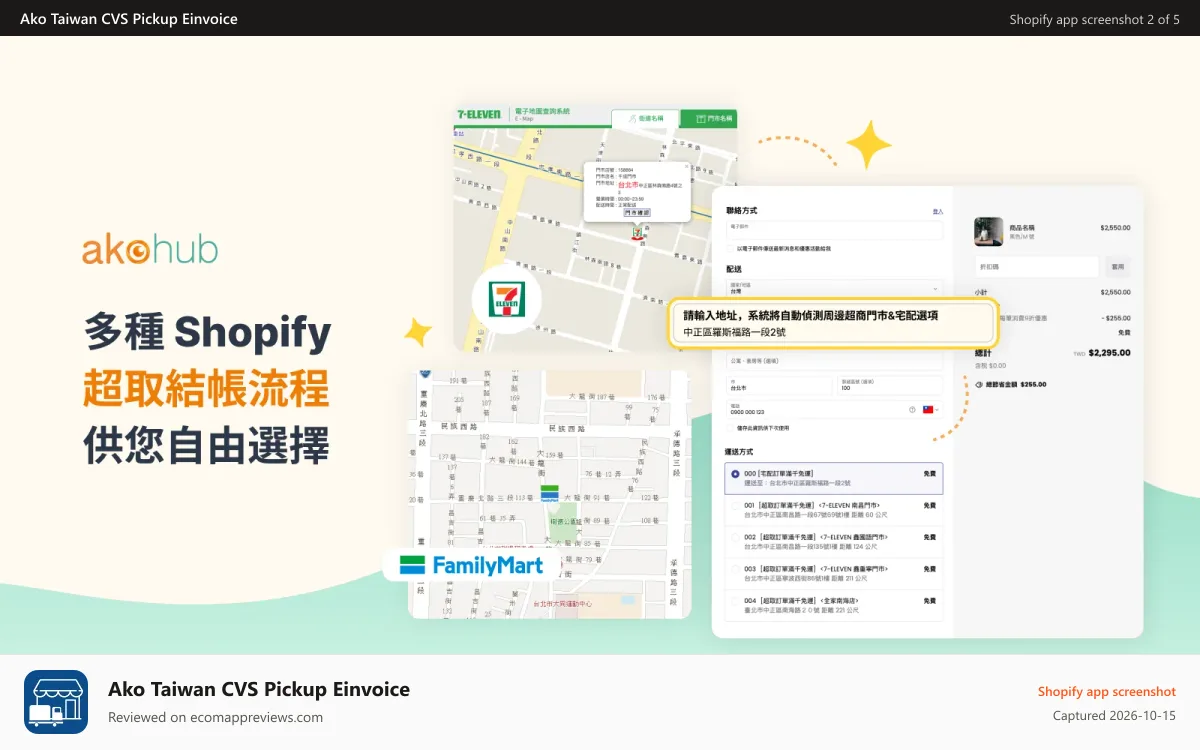Close the 7-ELEVEN store info popup
Screen dimensions: 1200x750
pos(684,166)
